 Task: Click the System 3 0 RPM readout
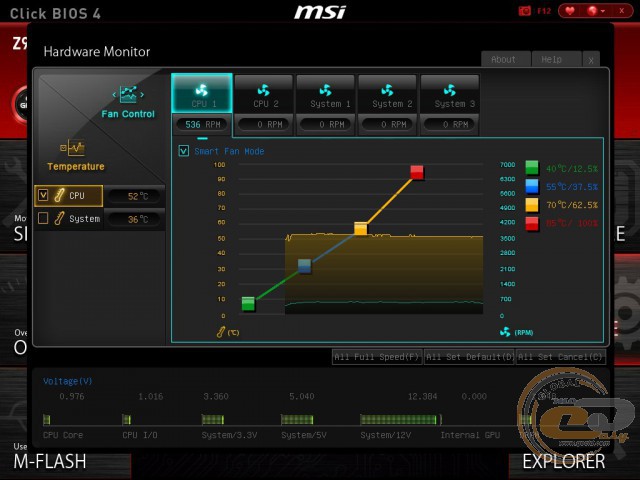[450, 124]
